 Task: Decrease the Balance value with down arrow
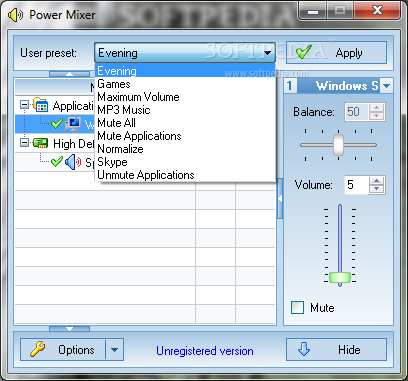pyautogui.click(x=377, y=116)
